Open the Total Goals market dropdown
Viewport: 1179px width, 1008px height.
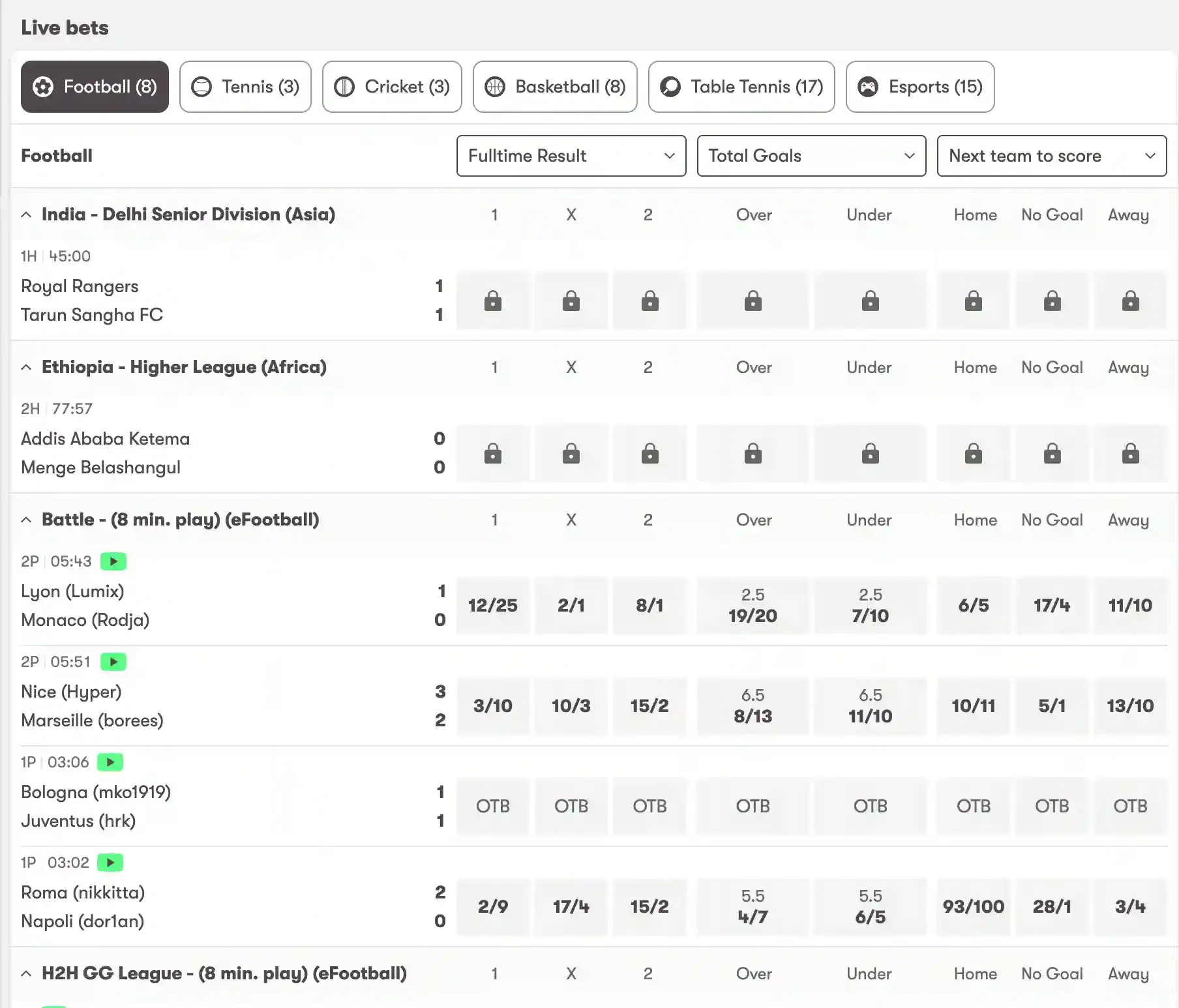point(811,156)
